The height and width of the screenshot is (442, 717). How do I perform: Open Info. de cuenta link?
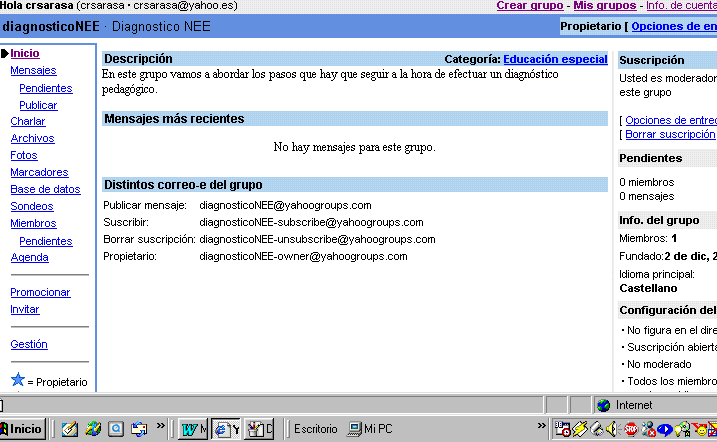[x=681, y=5]
